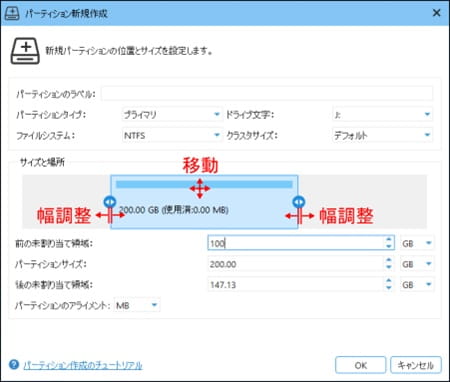Decrease 前の未割り当て領域 with down arrow
The image size is (450, 382).
click(x=389, y=247)
